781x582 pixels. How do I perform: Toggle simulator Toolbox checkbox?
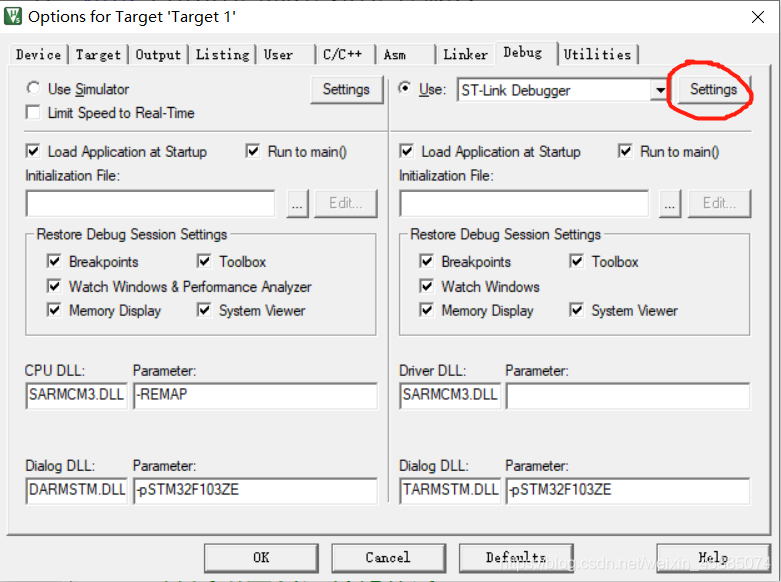(204, 261)
